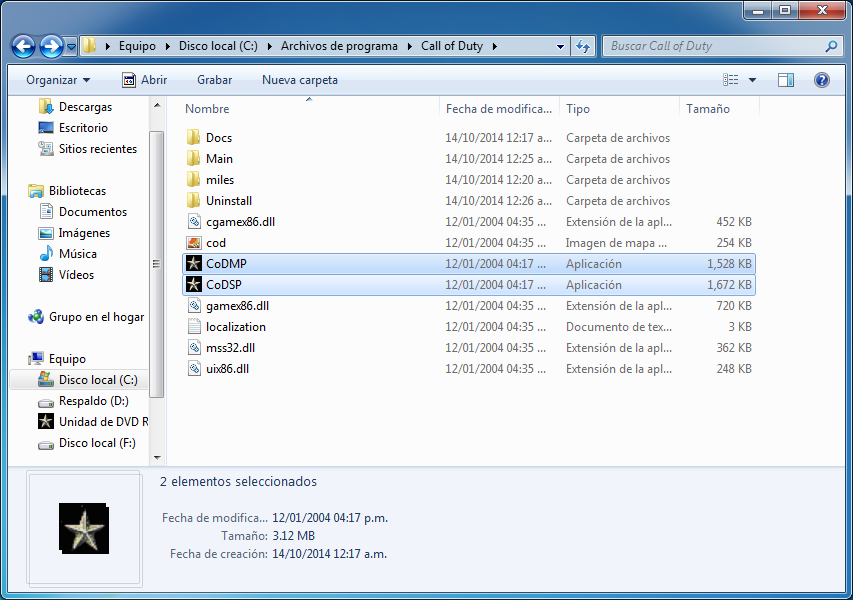Select the gamex86.dll file icon
Screen dimensions: 853x600
194,306
